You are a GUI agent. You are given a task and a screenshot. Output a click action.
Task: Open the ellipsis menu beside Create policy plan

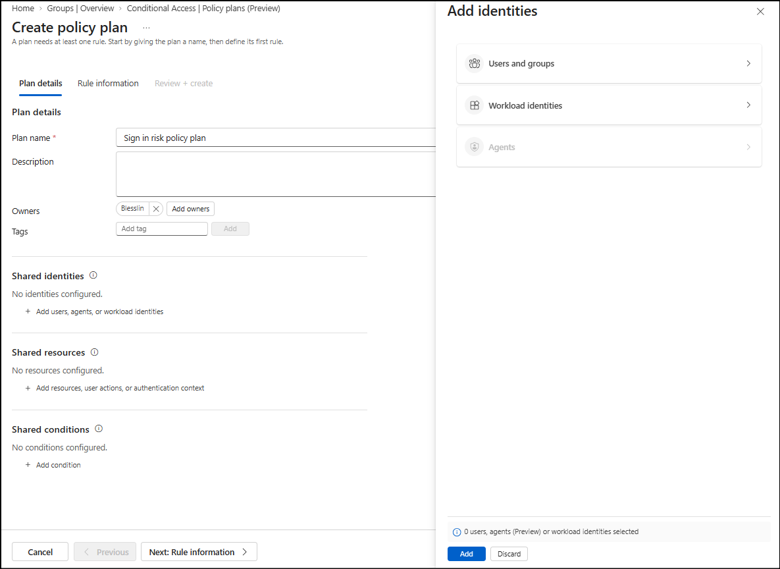146,28
